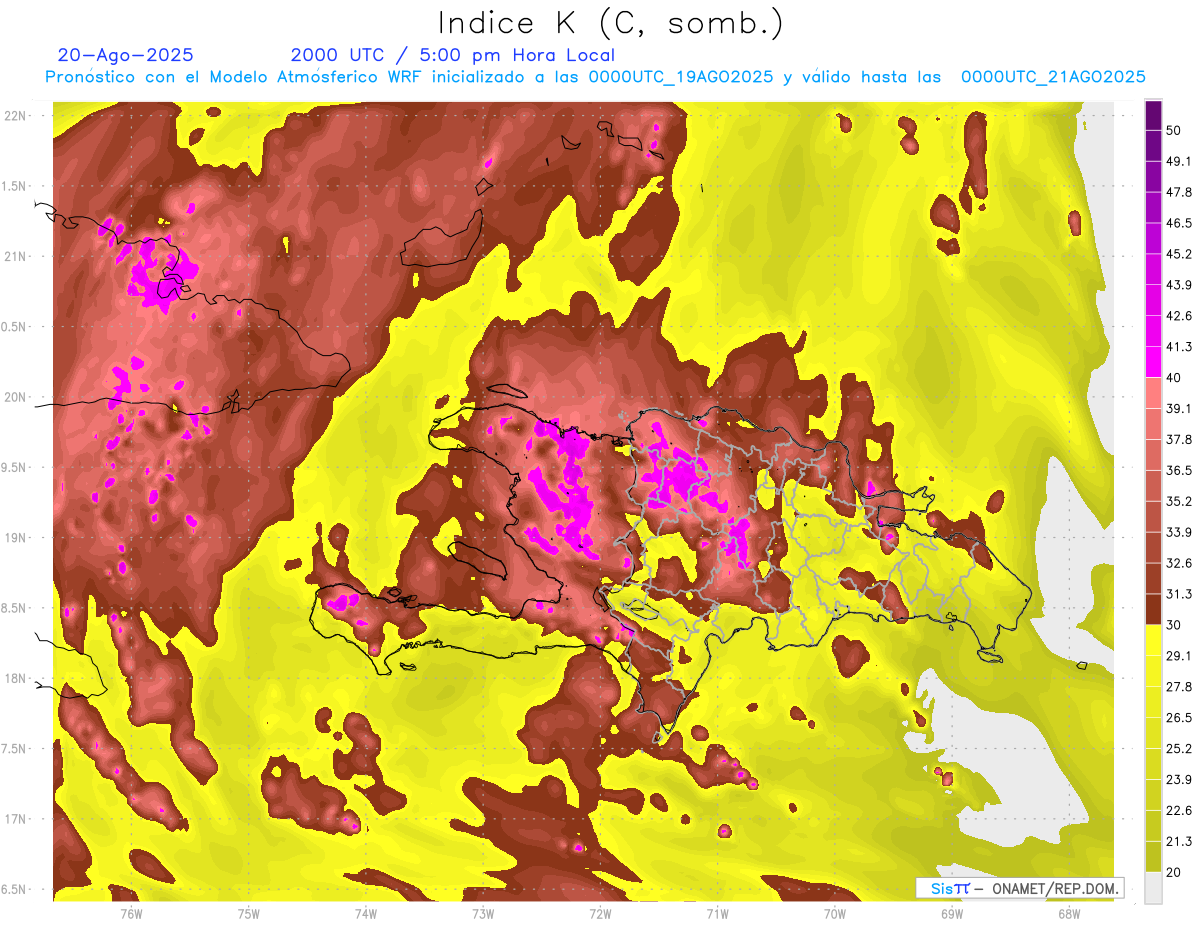This screenshot has width=1200, height=927.
Task: Pick the olive legend band between 20 and 21.3
Action: click(x=1153, y=857)
